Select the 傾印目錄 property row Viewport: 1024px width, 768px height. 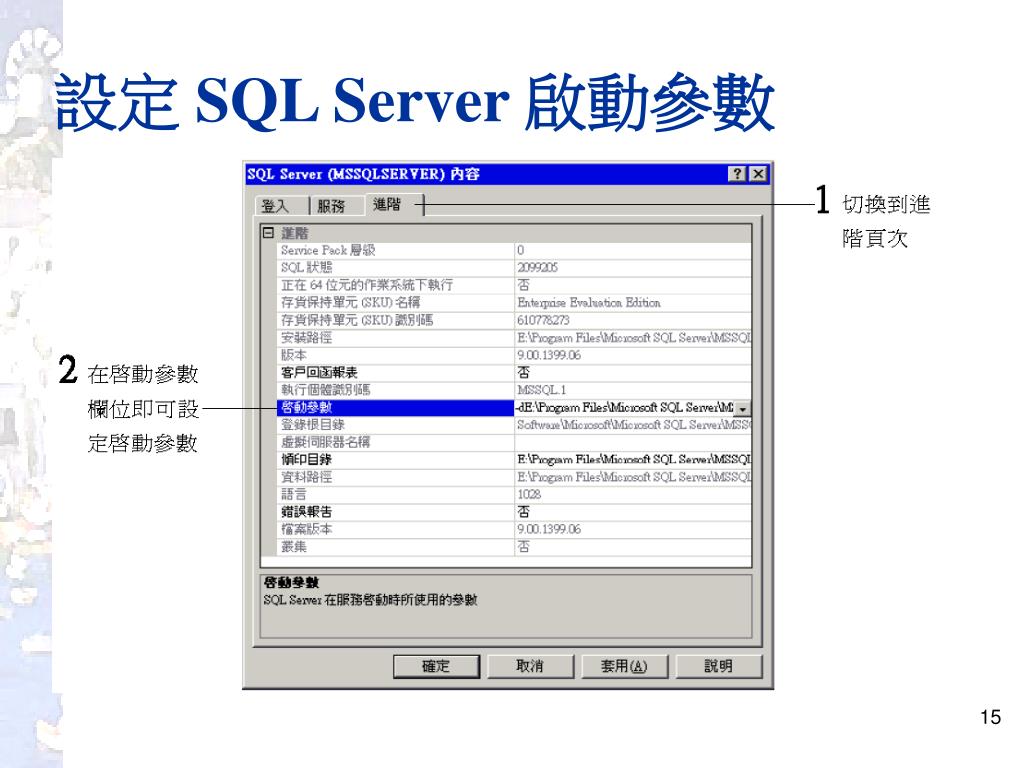[515, 460]
